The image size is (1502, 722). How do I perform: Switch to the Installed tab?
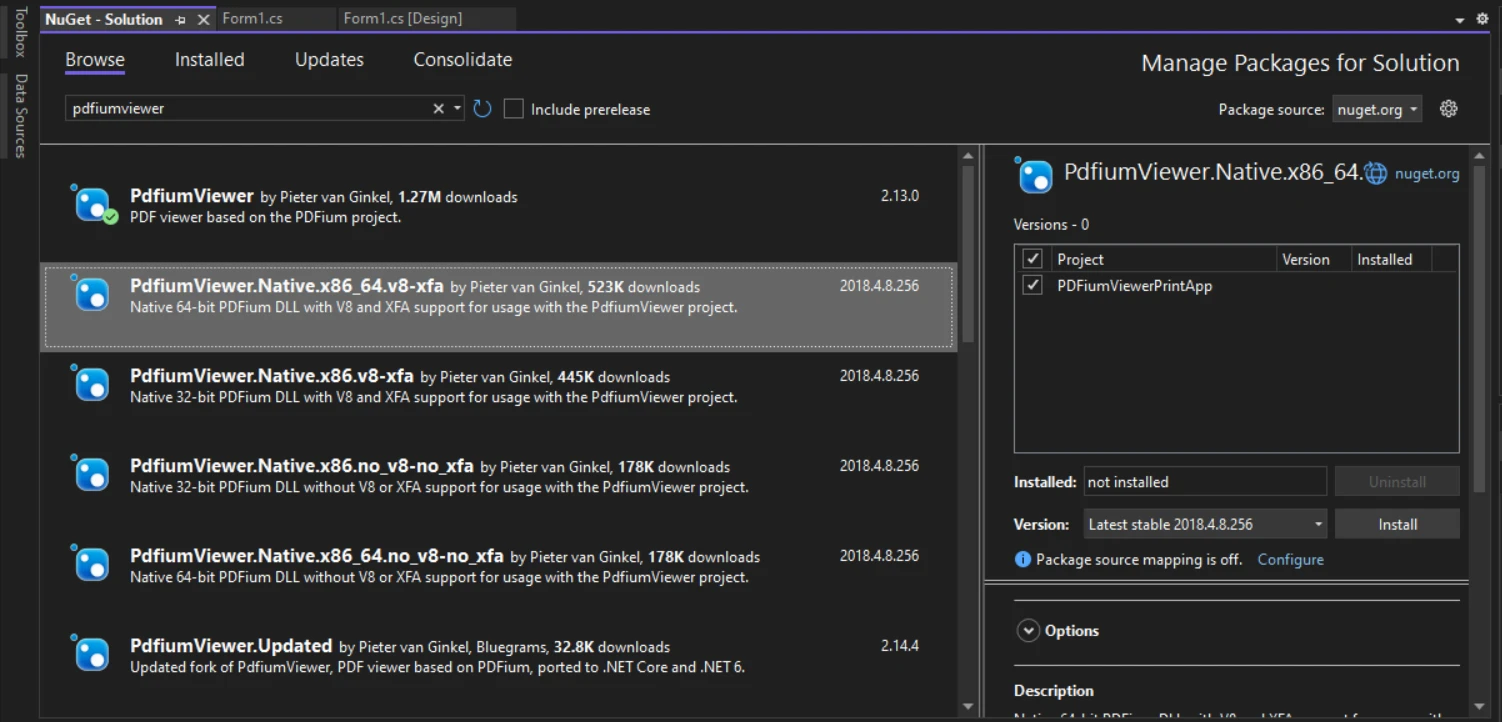coord(209,60)
